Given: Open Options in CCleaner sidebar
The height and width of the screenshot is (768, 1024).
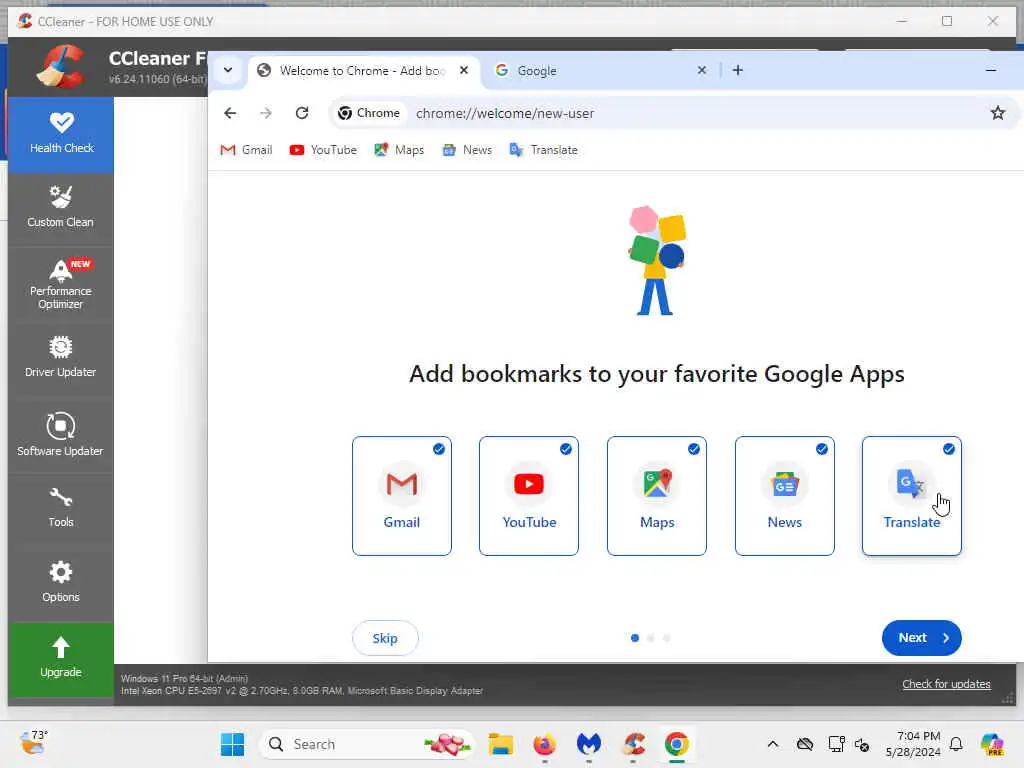Looking at the screenshot, I should (x=61, y=583).
